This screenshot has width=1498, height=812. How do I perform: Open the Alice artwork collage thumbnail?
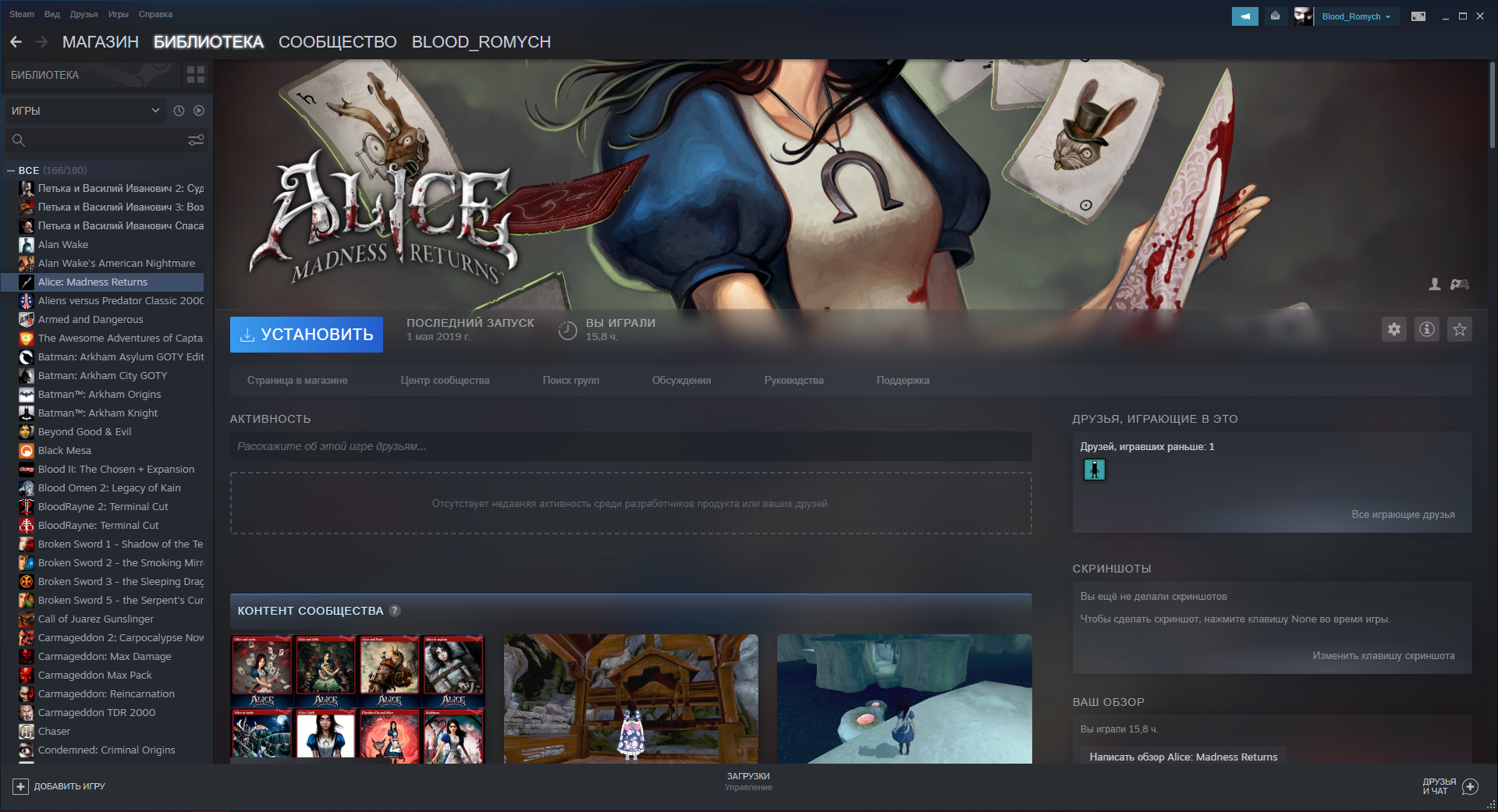pyautogui.click(x=357, y=699)
